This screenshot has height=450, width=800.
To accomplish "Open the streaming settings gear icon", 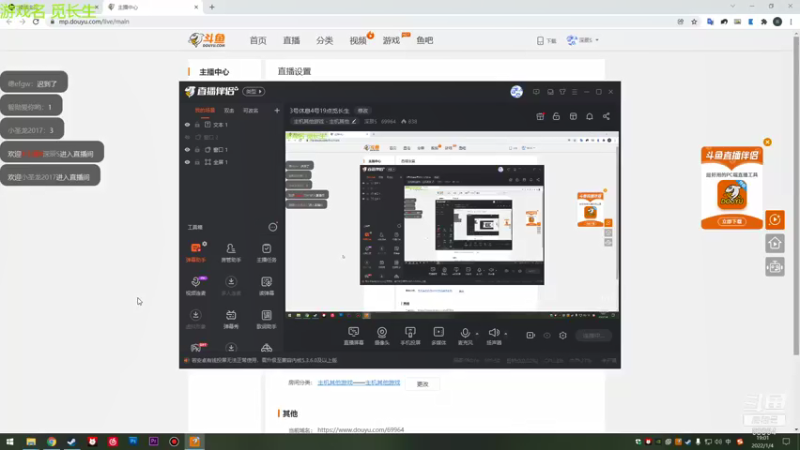I will coord(563,336).
